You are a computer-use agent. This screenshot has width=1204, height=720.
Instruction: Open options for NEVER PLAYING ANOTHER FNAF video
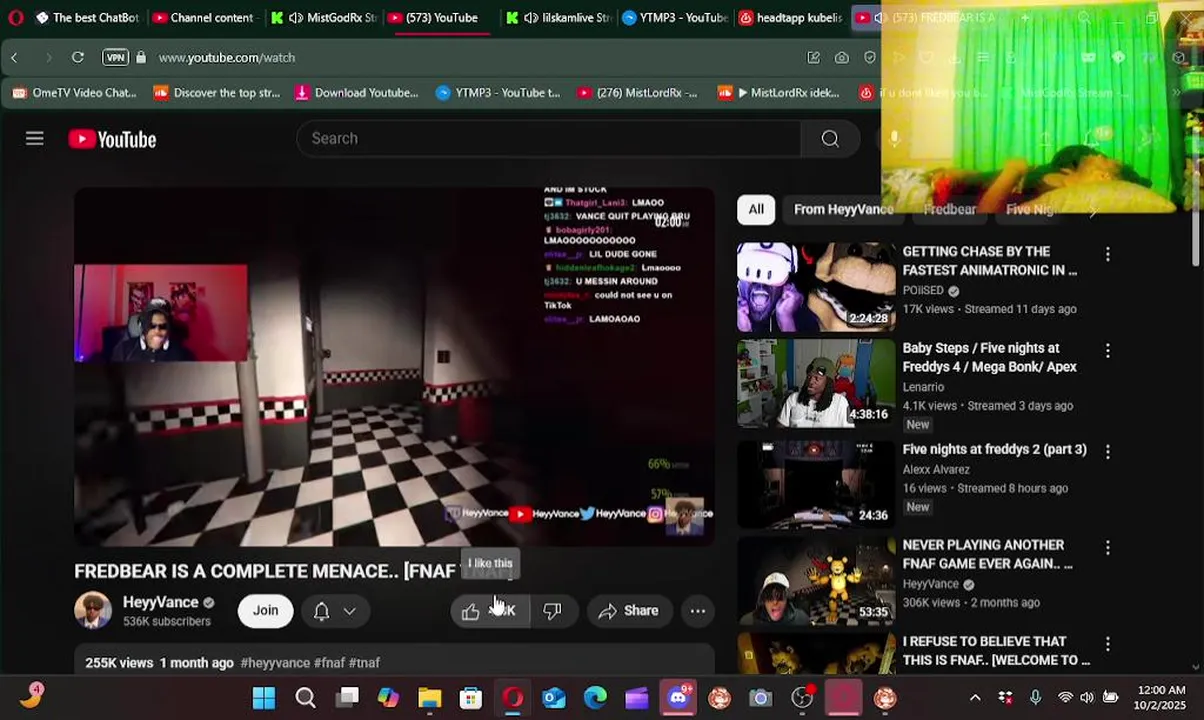tap(1107, 548)
